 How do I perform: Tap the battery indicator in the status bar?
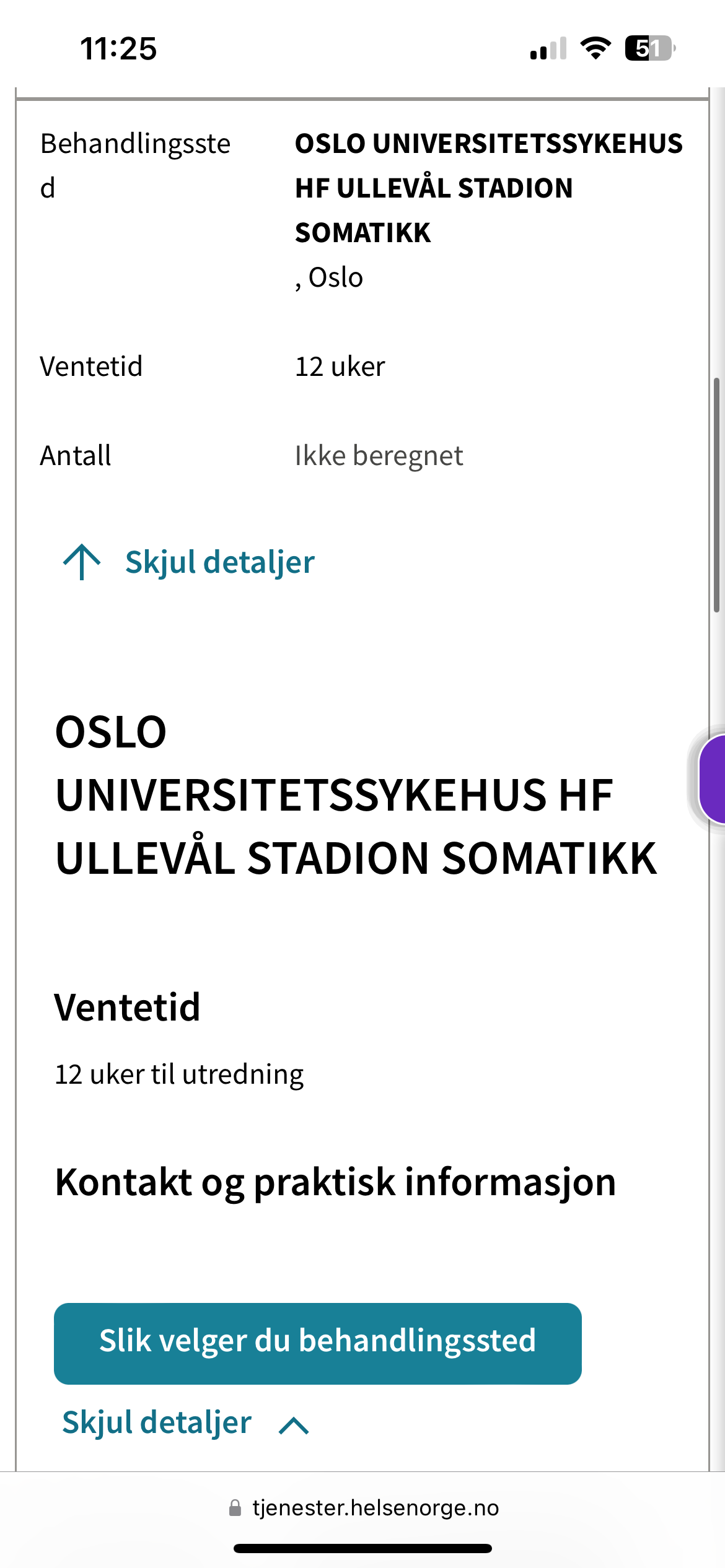click(x=649, y=48)
